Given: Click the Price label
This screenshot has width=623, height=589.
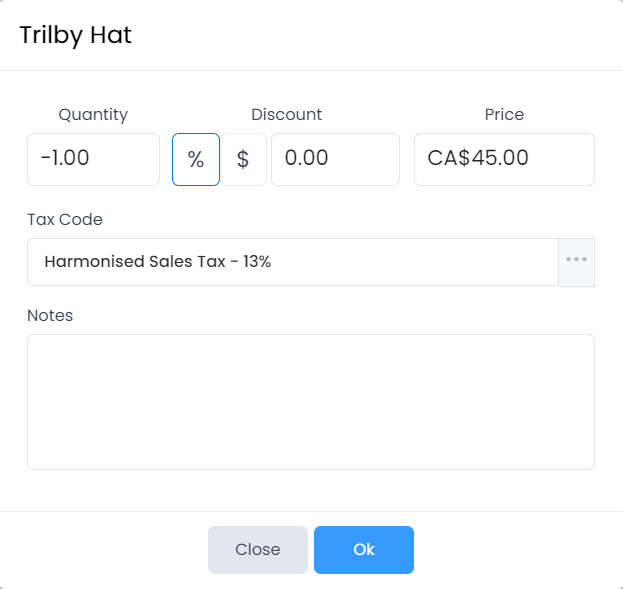Looking at the screenshot, I should click(x=504, y=114).
